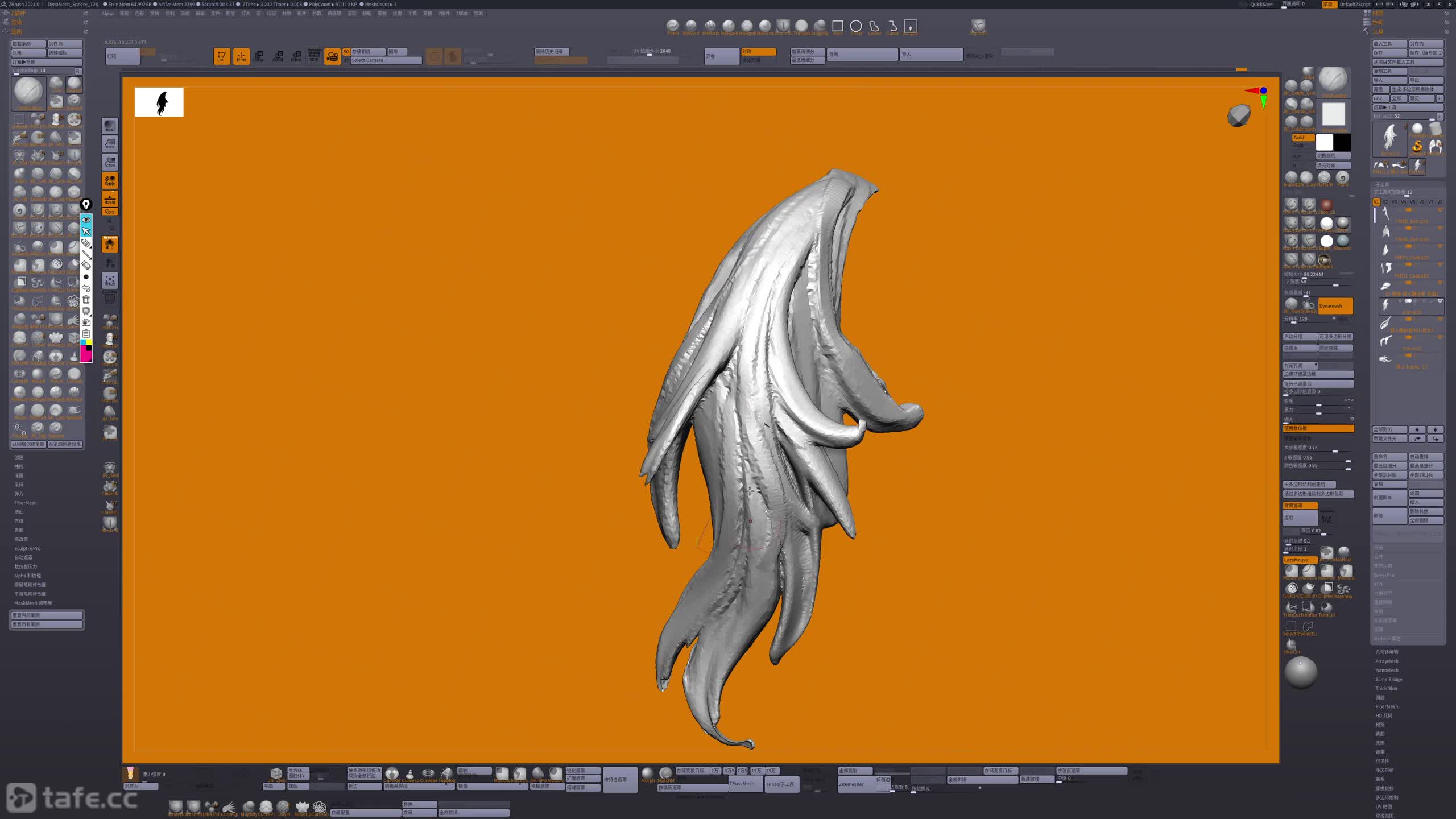Expand the Alpha 和纹理 section

(x=27, y=576)
